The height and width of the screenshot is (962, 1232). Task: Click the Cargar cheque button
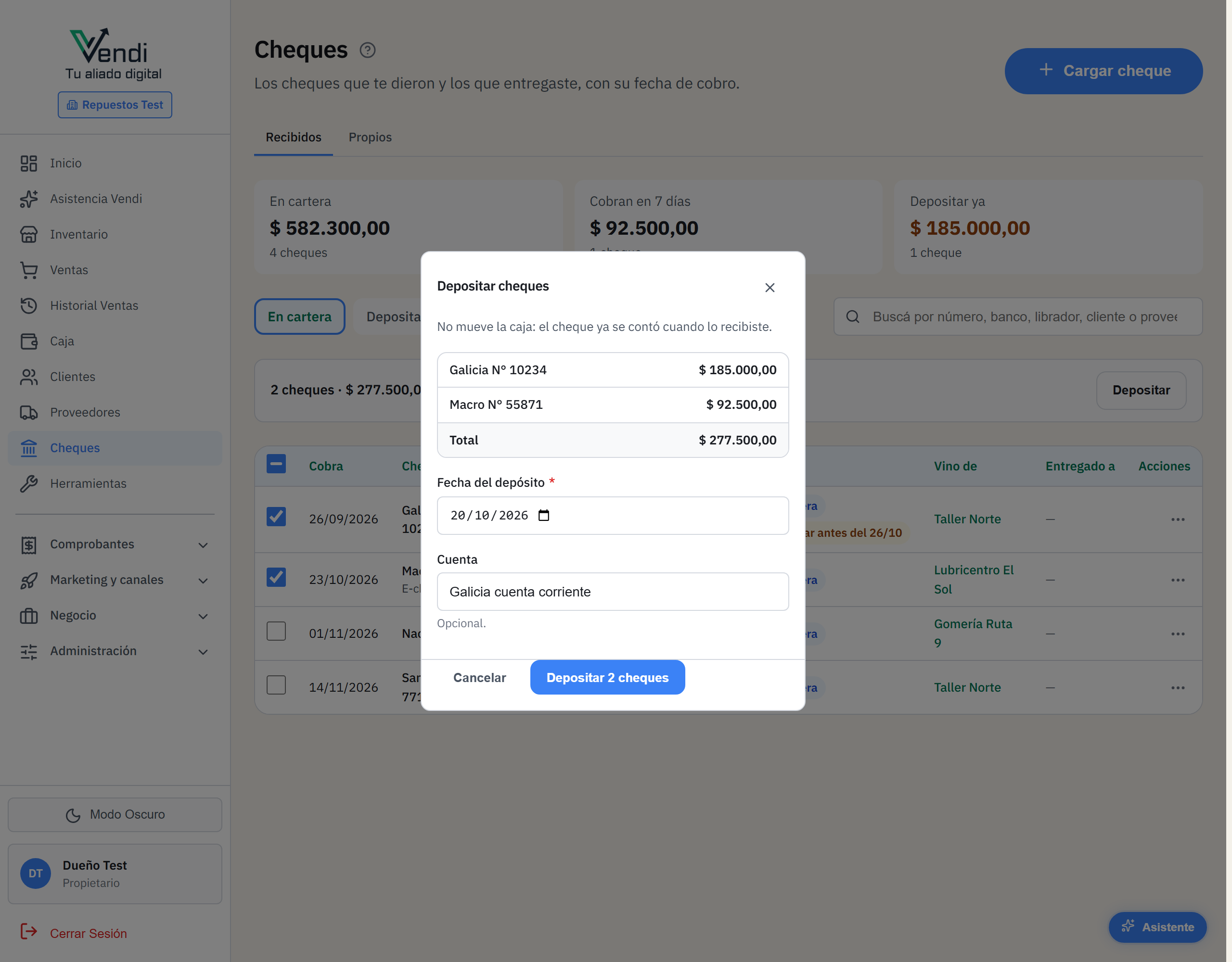(1104, 71)
